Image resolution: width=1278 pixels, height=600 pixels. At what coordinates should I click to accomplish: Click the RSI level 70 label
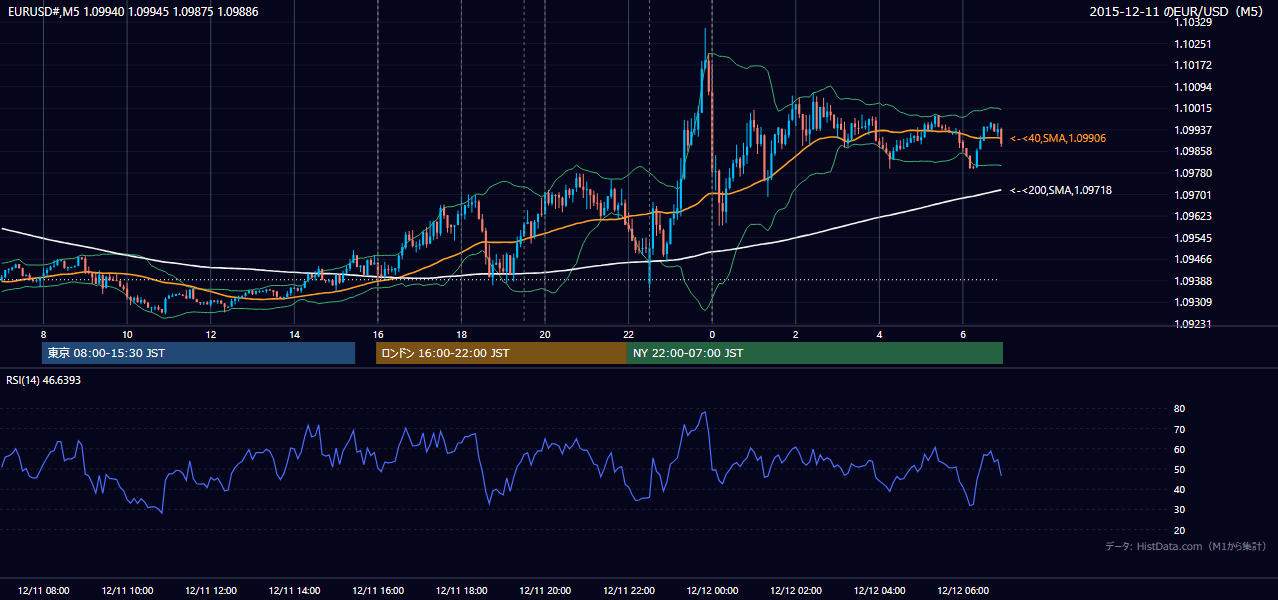[x=1179, y=429]
